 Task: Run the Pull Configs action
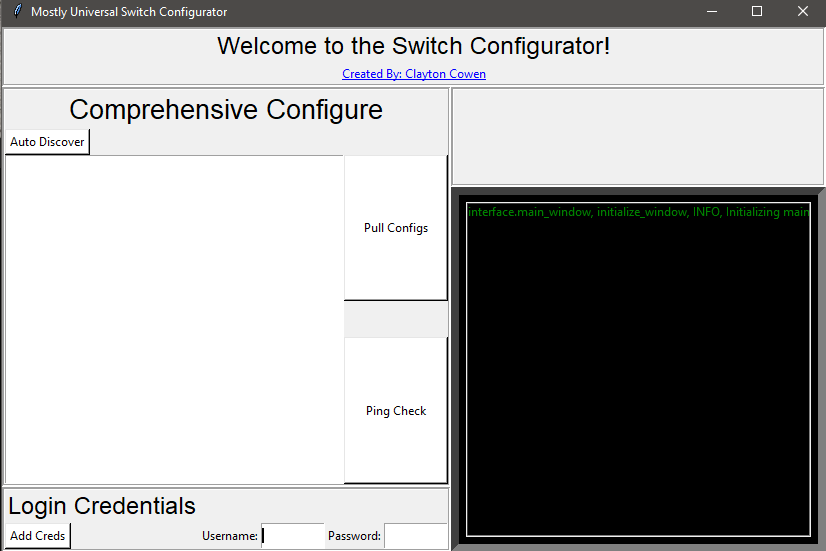tap(396, 228)
